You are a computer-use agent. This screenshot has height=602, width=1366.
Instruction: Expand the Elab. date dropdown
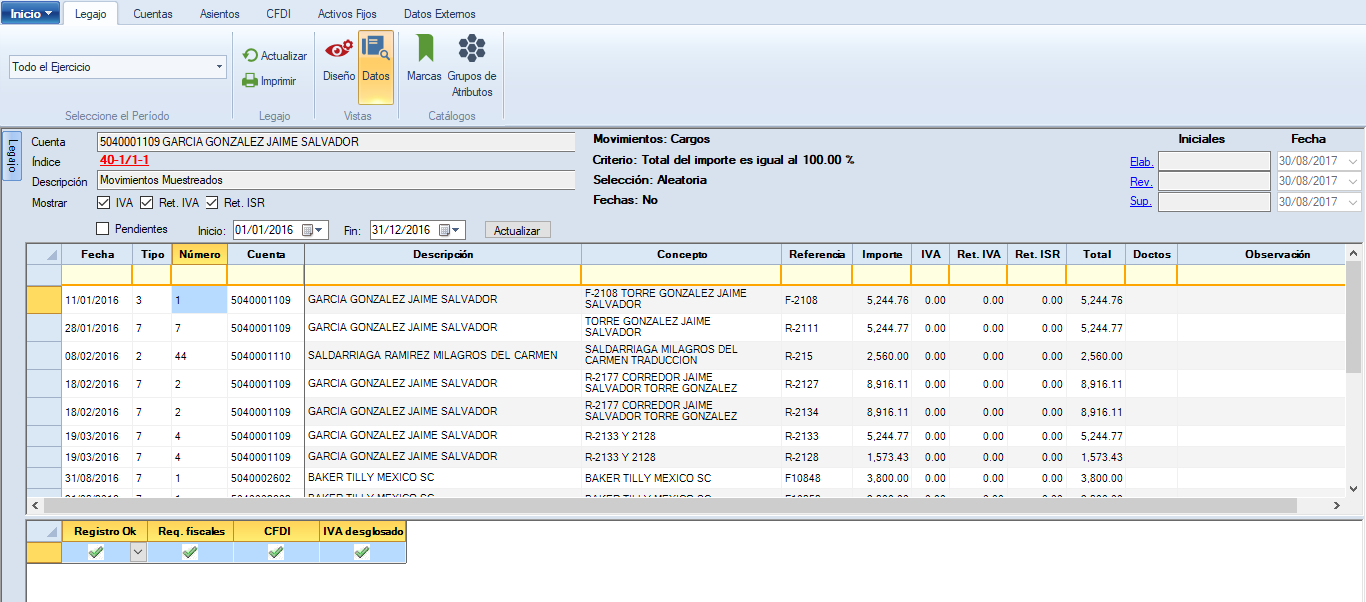pos(1354,161)
